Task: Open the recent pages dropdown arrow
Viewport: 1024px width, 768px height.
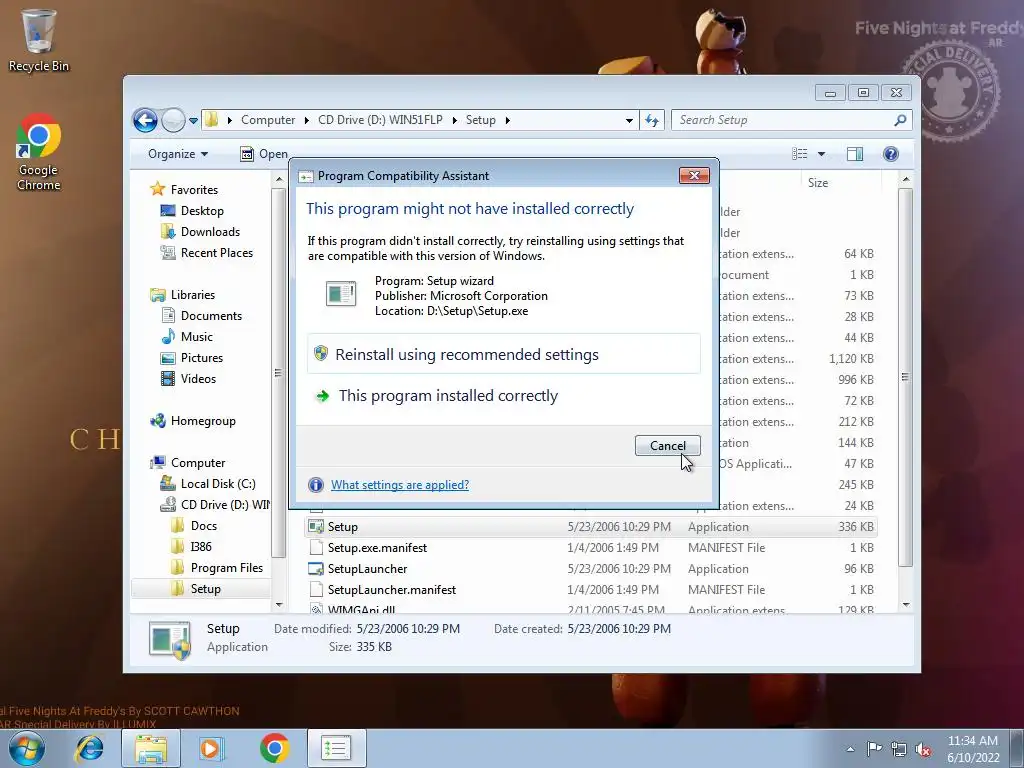Action: (193, 121)
